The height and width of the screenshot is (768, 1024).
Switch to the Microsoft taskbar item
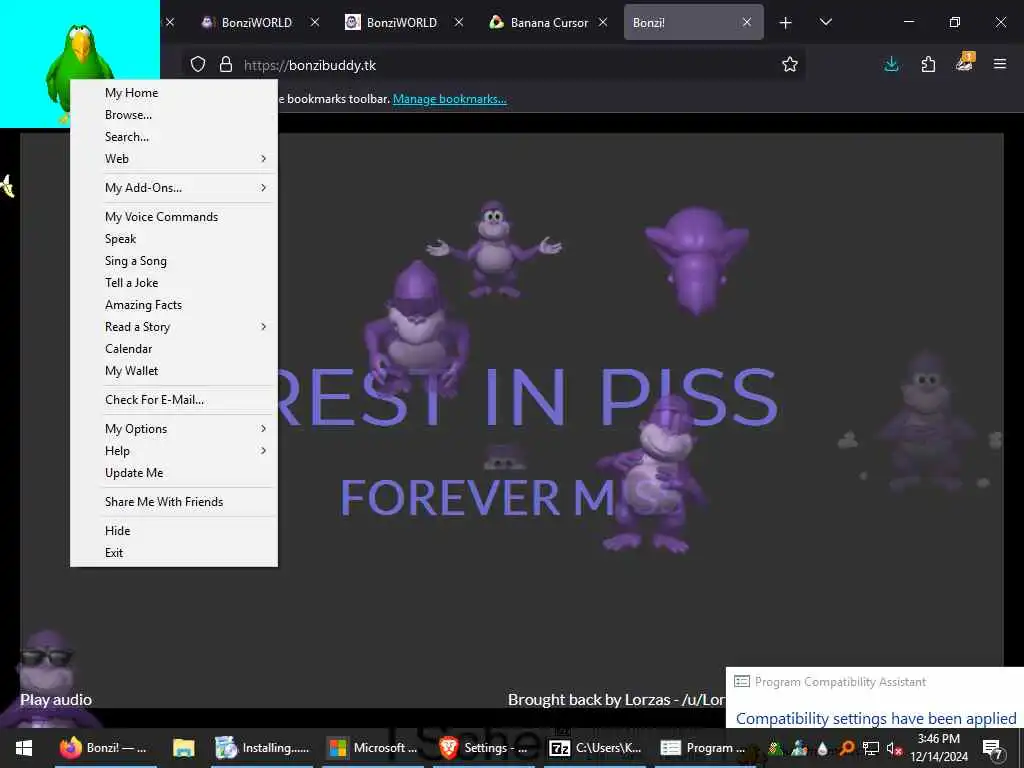374,748
